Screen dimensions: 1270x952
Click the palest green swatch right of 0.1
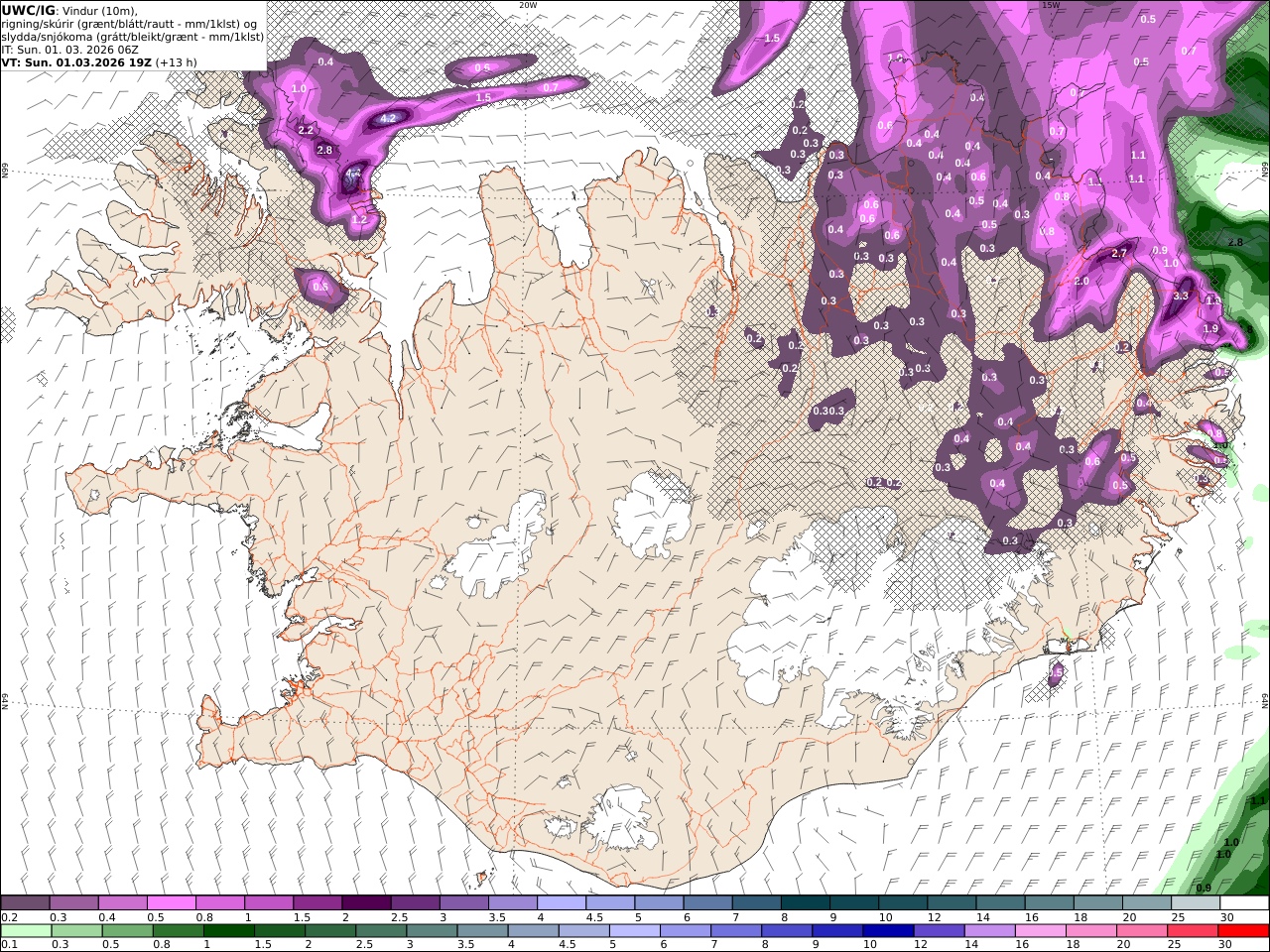(26, 930)
